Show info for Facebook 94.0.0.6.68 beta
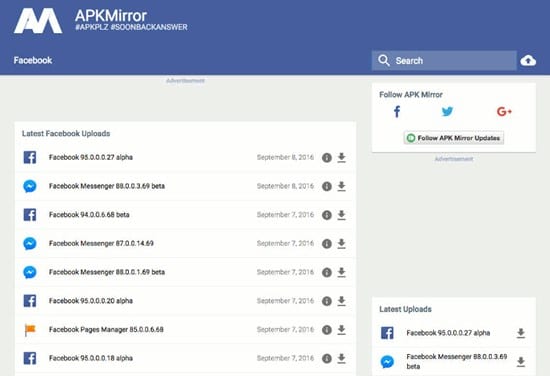The height and width of the screenshot is (376, 550). 327,215
